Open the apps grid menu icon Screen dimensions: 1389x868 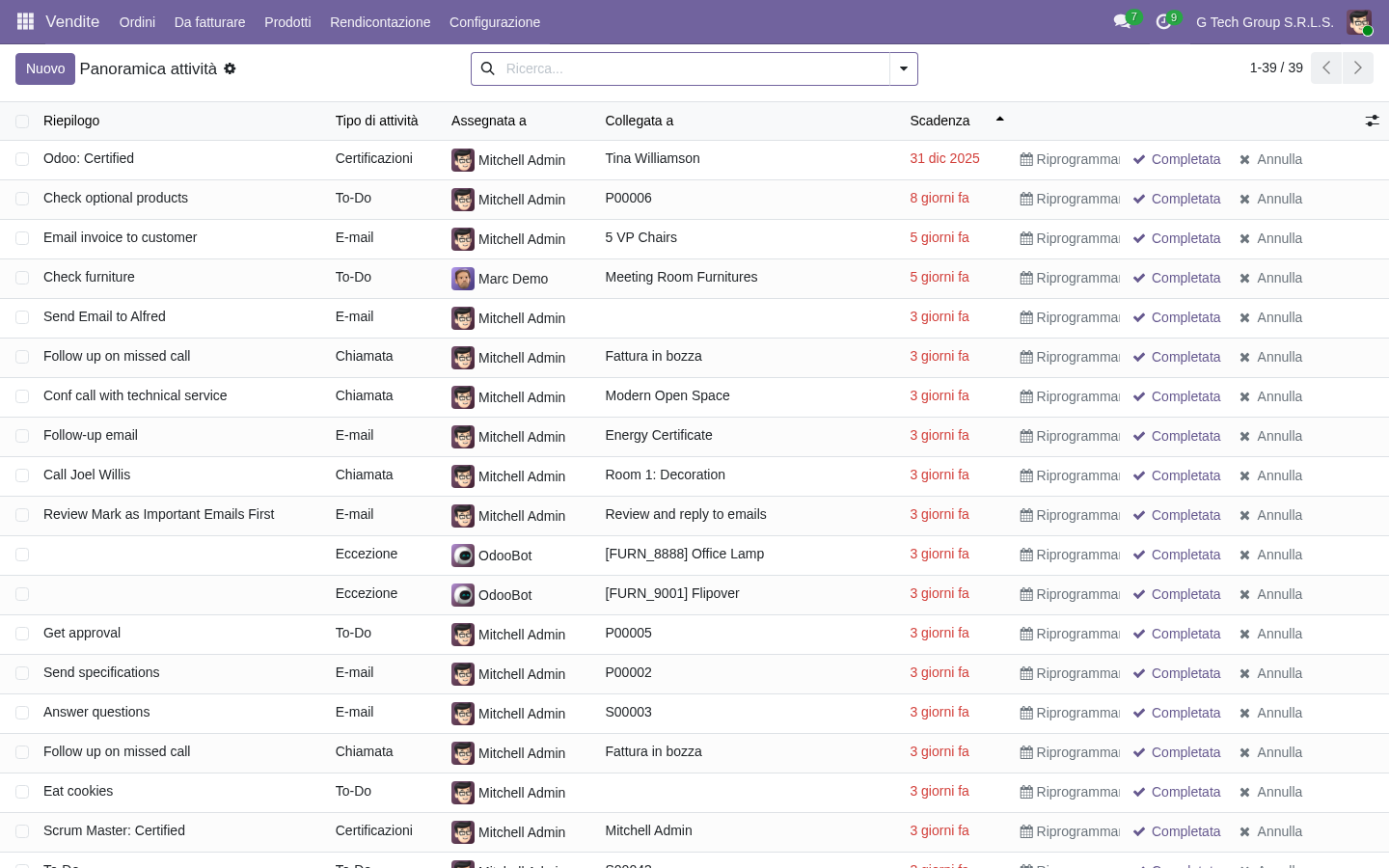click(x=25, y=21)
